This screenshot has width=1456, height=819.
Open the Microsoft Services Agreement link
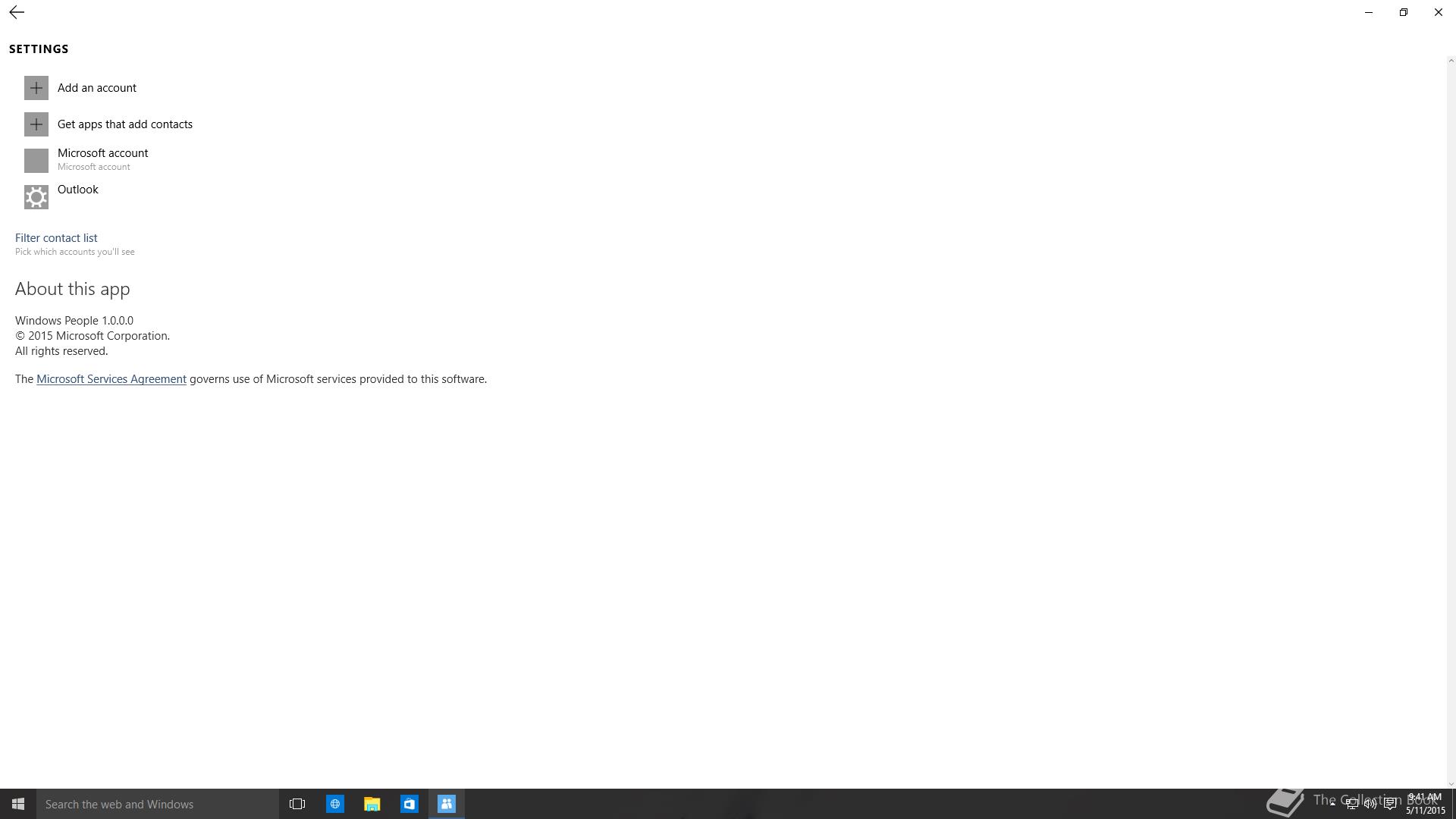click(111, 379)
